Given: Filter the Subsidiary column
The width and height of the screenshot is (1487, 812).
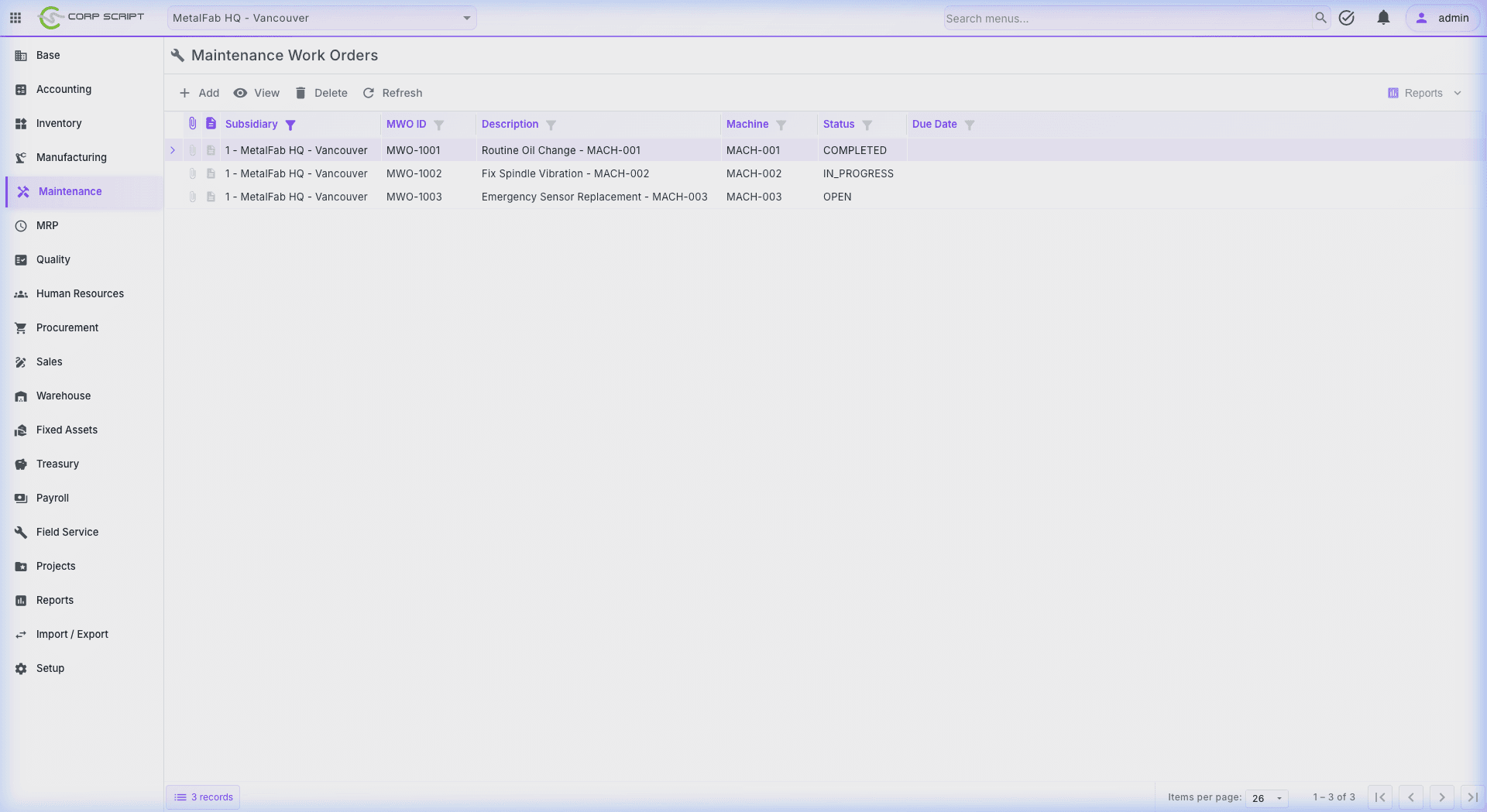Looking at the screenshot, I should pyautogui.click(x=290, y=125).
